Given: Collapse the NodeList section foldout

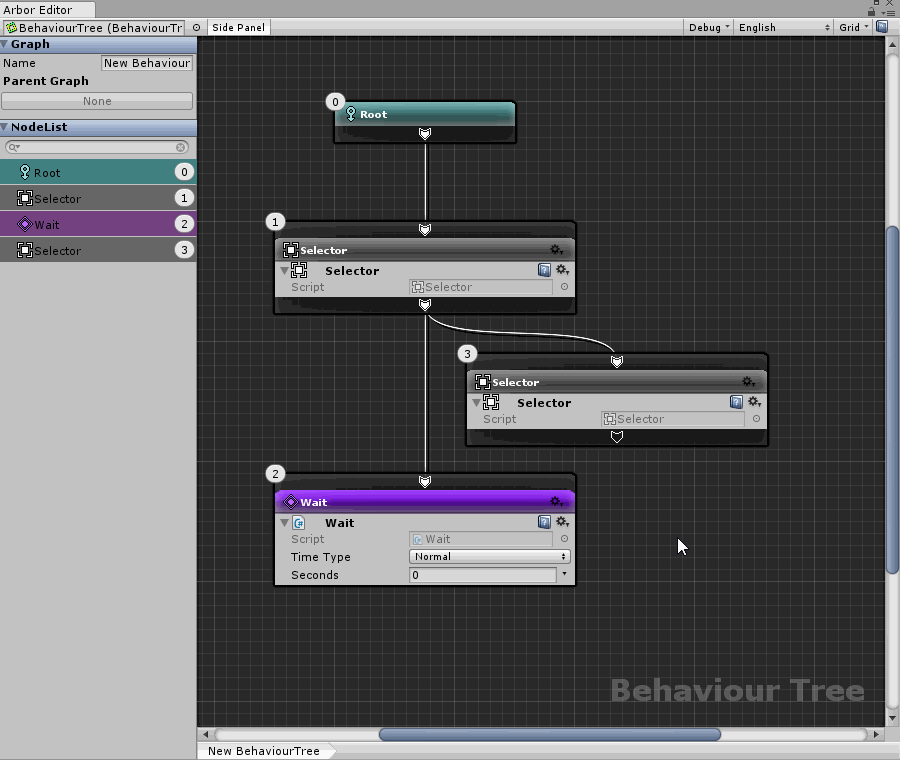Looking at the screenshot, I should tap(5, 127).
